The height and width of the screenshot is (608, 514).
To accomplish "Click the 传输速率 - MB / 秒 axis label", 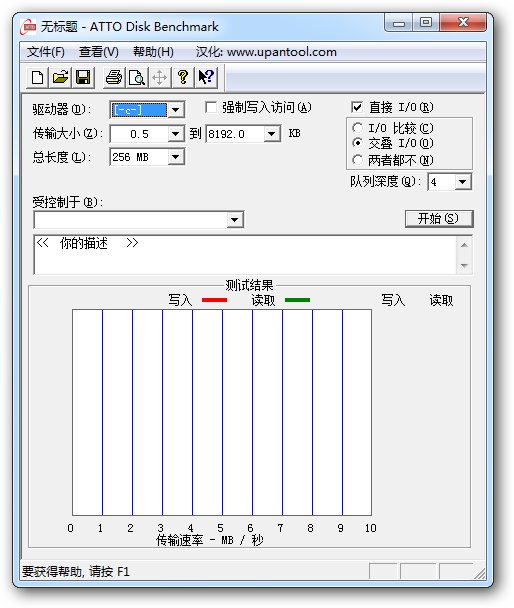I will 210,540.
